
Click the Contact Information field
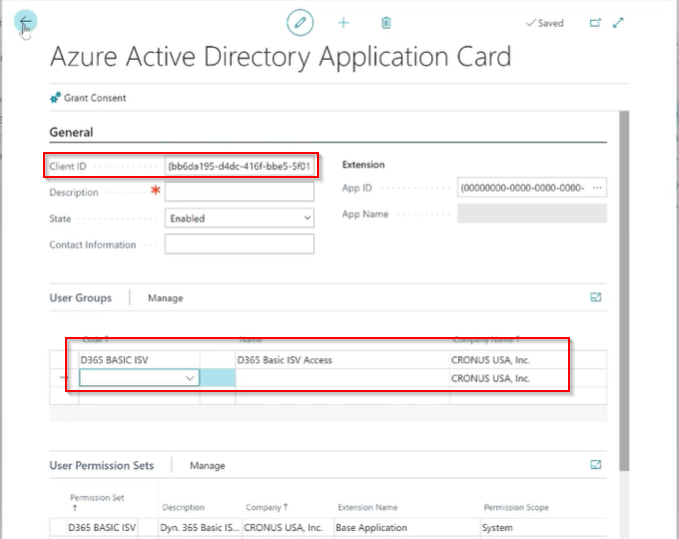(x=239, y=244)
